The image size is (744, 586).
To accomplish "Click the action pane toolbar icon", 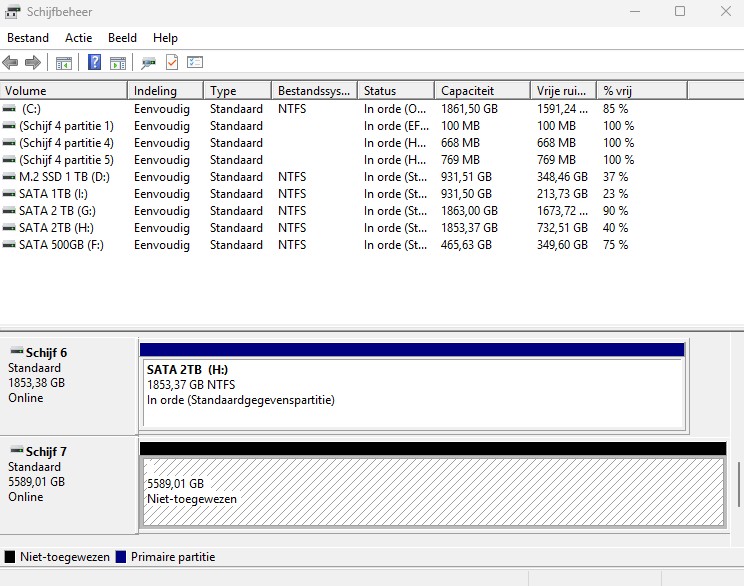I will coord(118,63).
